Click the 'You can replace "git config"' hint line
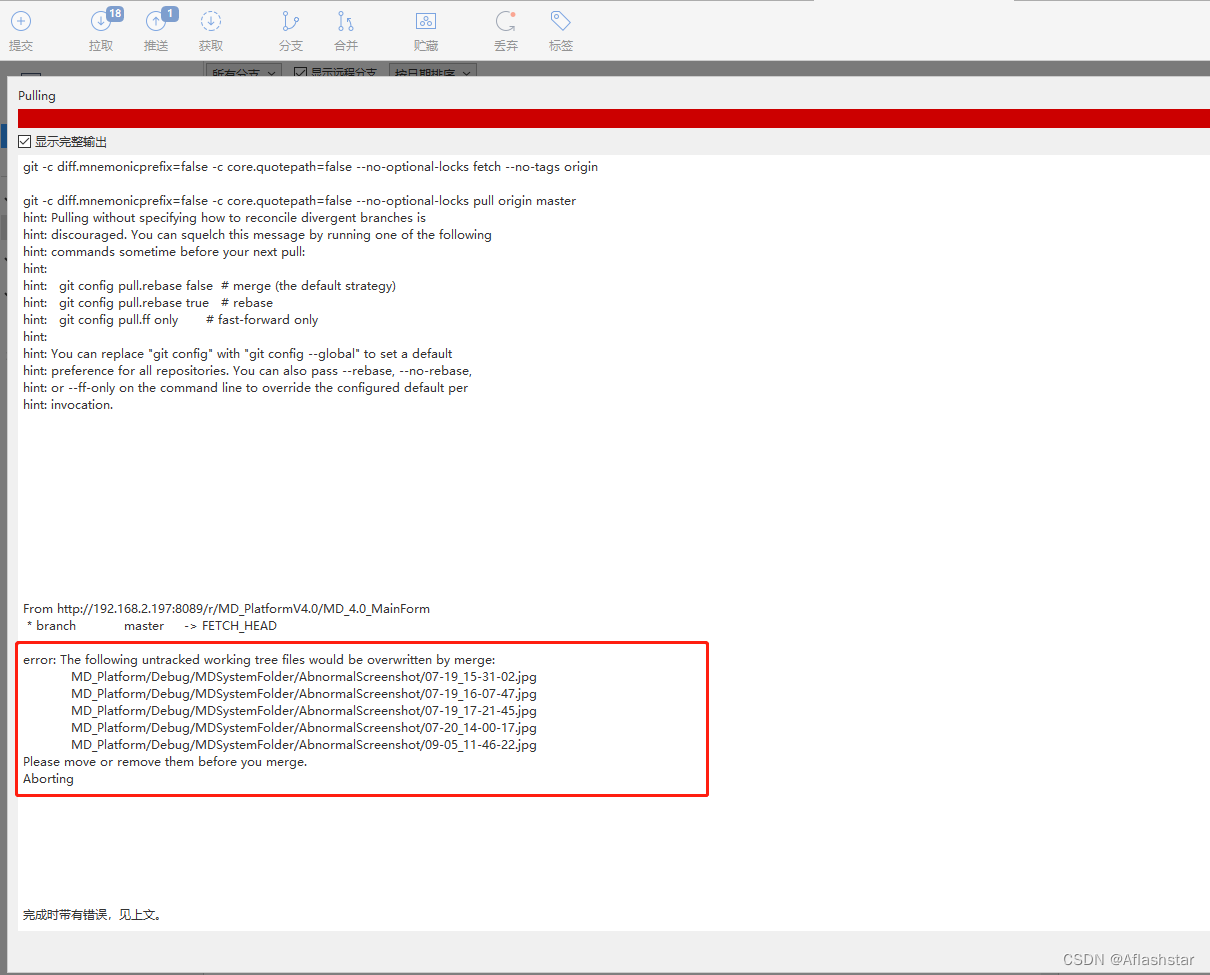Screen dimensions: 1210x975 click(238, 353)
